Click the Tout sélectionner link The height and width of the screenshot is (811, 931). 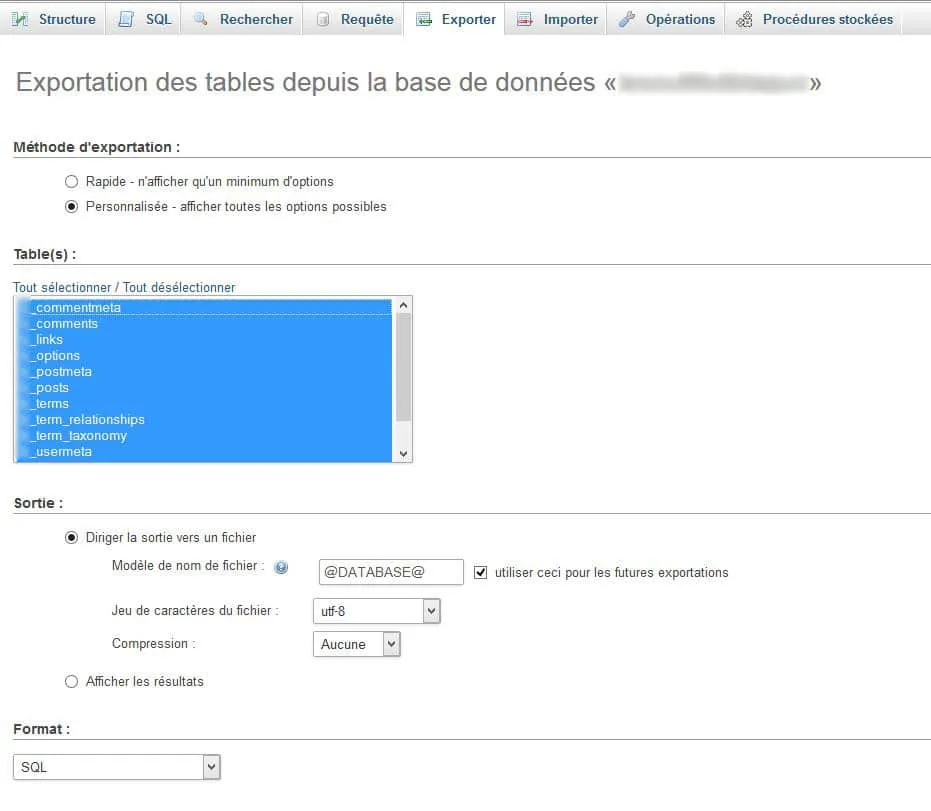pyautogui.click(x=62, y=287)
